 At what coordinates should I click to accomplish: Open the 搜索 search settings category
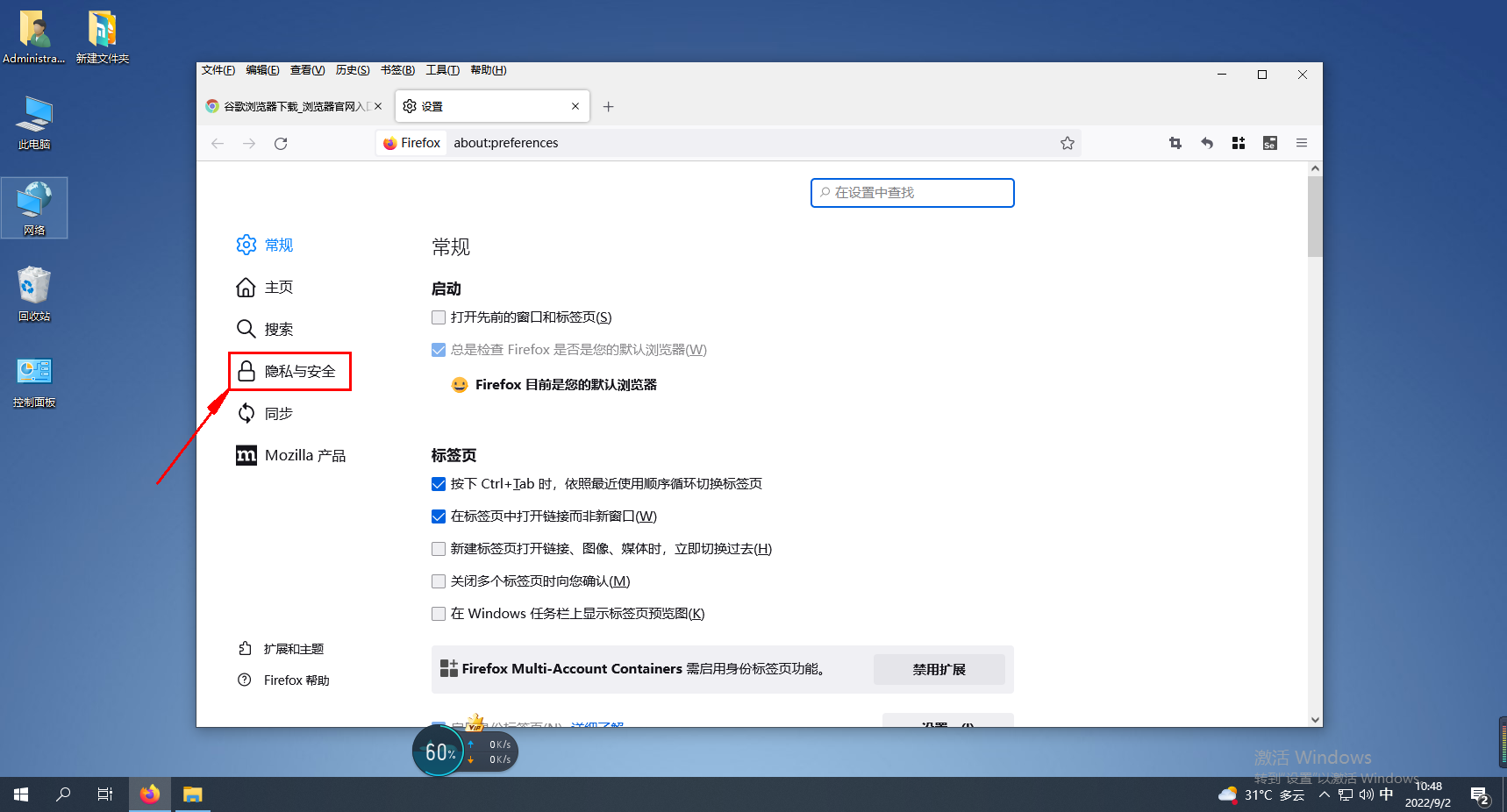[x=265, y=329]
